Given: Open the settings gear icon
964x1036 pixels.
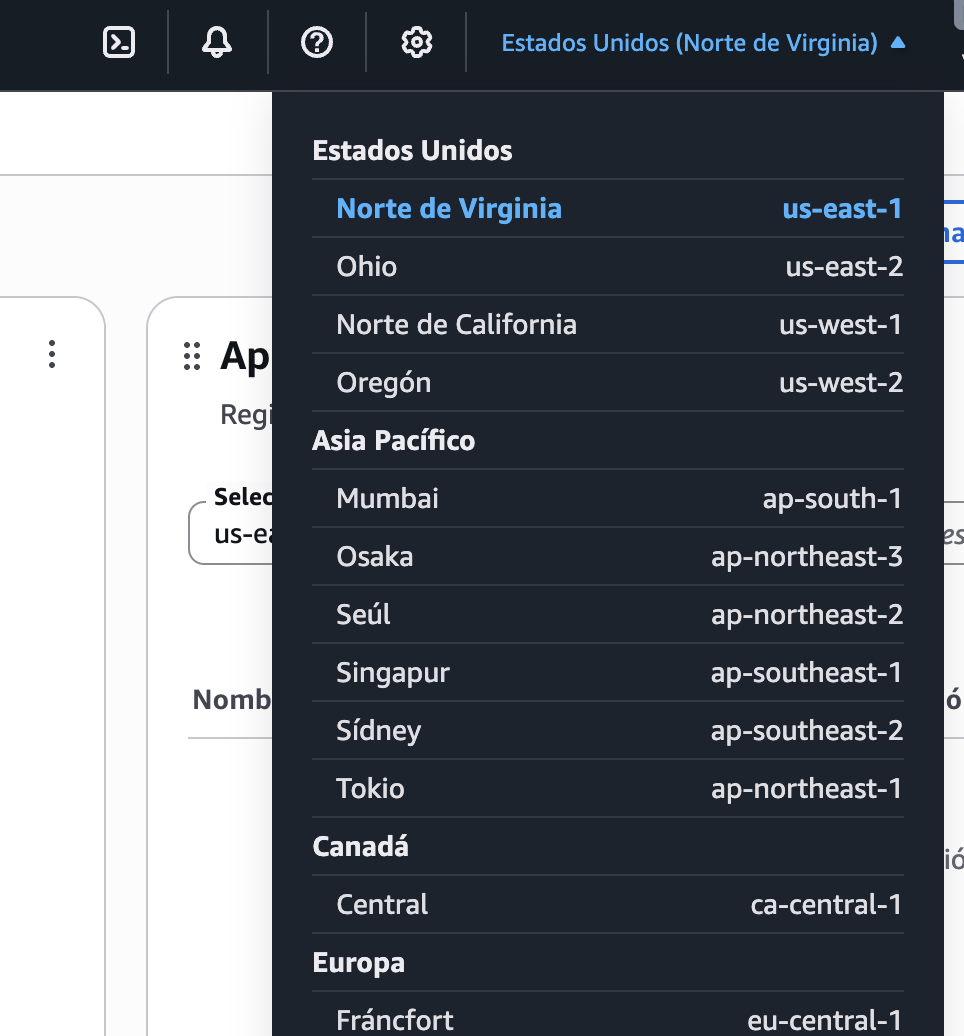Looking at the screenshot, I should 416,42.
